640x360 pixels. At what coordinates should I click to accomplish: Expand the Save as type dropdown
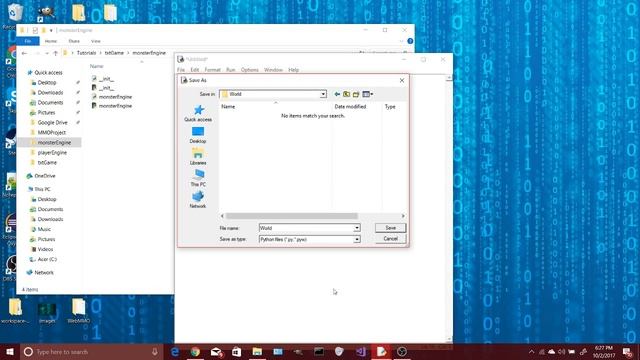coord(357,239)
